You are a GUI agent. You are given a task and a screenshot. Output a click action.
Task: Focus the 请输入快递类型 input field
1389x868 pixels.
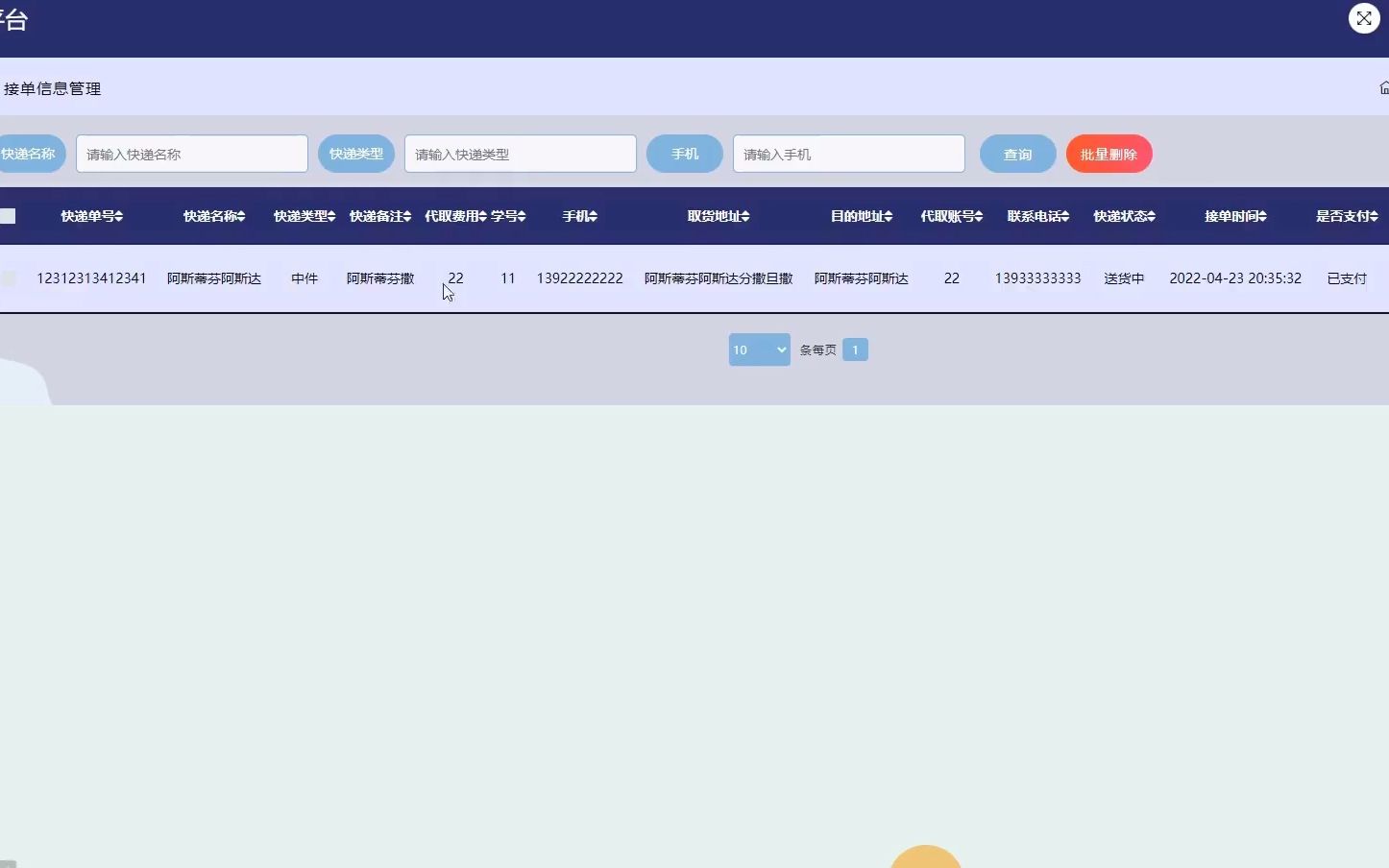521,154
